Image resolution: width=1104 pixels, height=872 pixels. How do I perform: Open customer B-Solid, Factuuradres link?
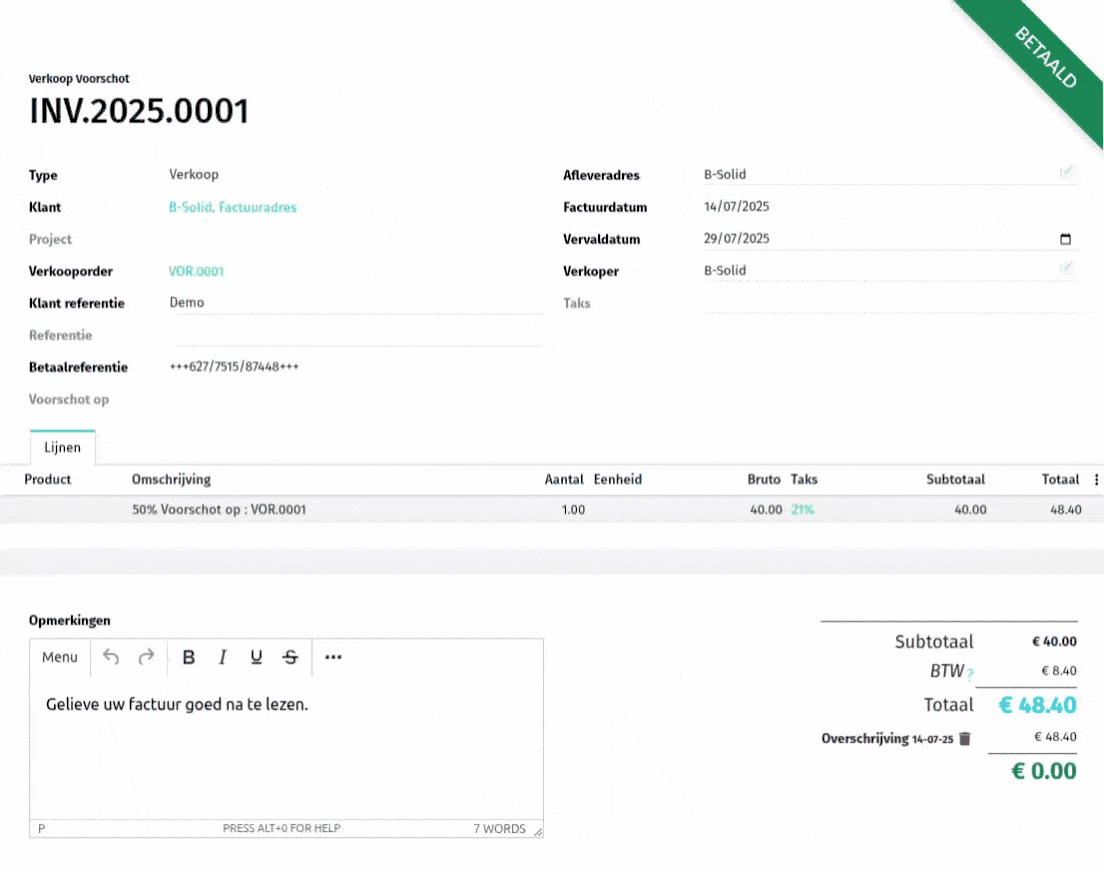coord(232,207)
